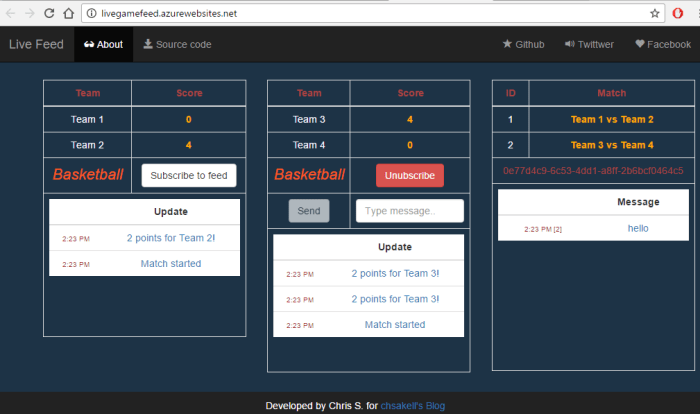Click Match started in Team 3 feed

coord(395,325)
